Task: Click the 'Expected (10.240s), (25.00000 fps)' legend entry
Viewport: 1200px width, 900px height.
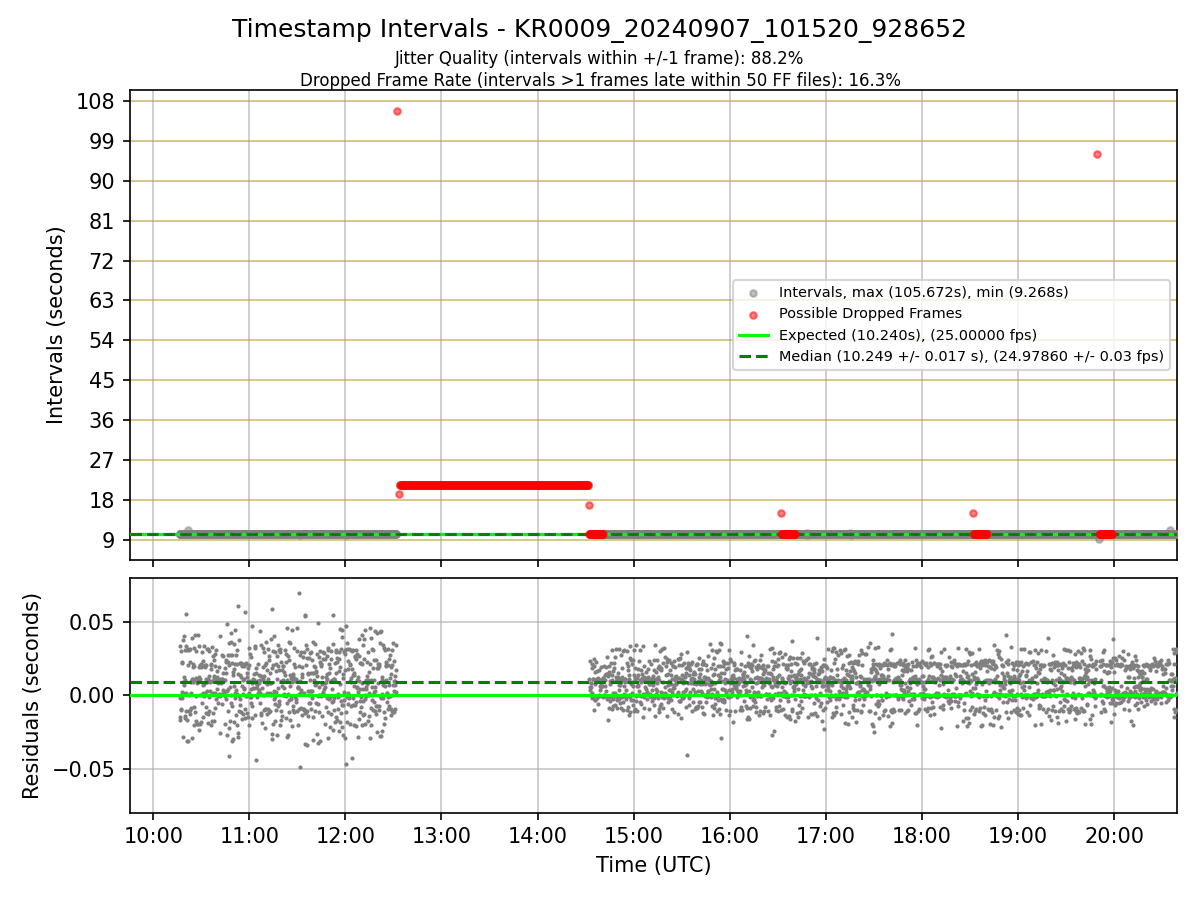Action: point(907,335)
